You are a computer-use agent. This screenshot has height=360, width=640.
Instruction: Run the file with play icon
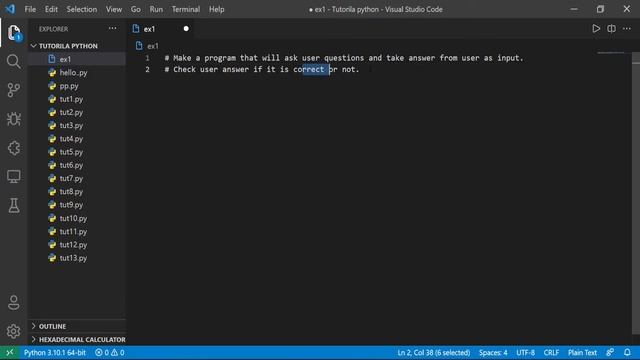pyautogui.click(x=596, y=29)
